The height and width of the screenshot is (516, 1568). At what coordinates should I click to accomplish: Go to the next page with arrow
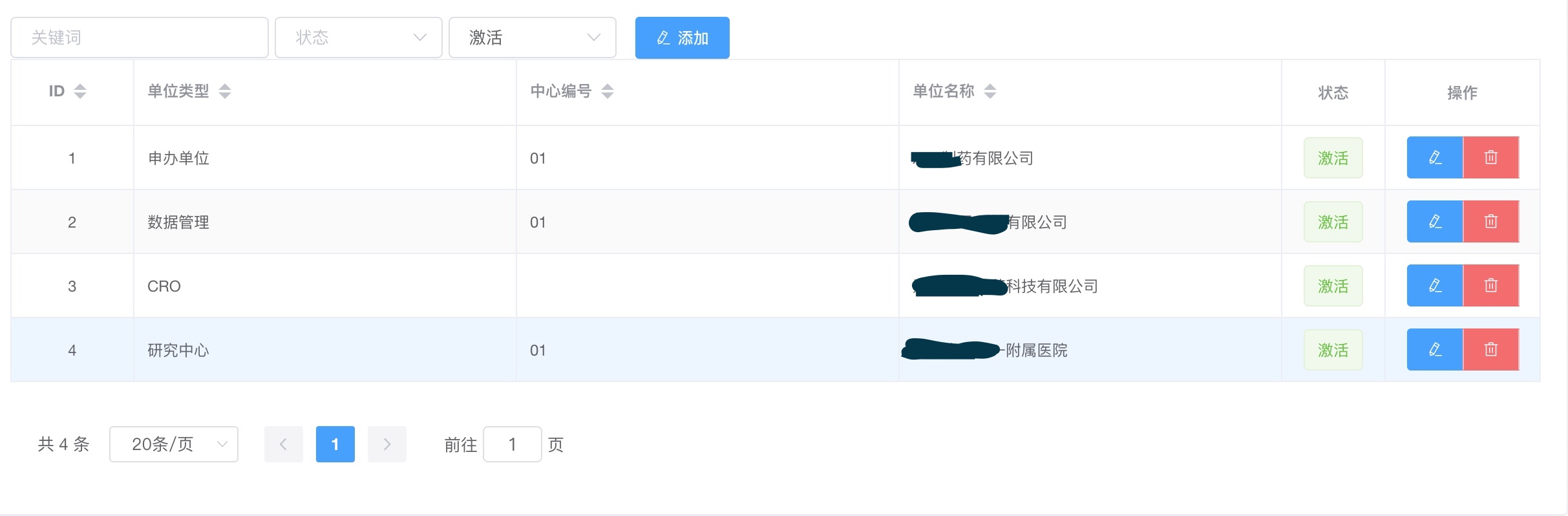(387, 444)
